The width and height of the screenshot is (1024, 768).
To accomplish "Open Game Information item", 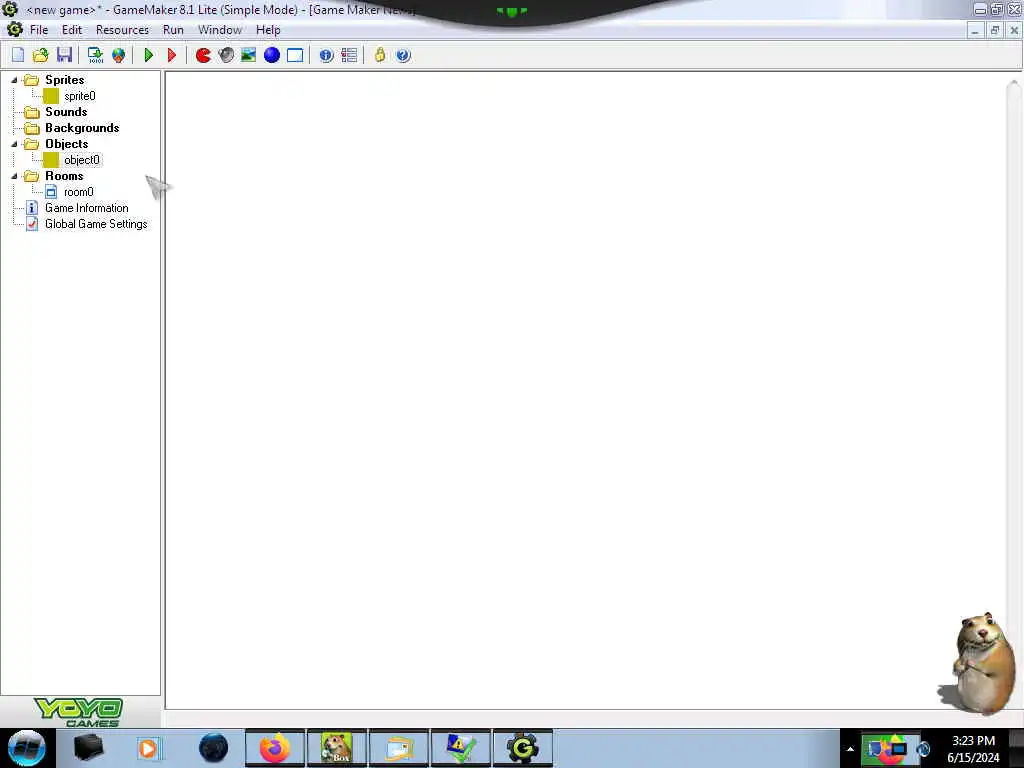I will [86, 208].
